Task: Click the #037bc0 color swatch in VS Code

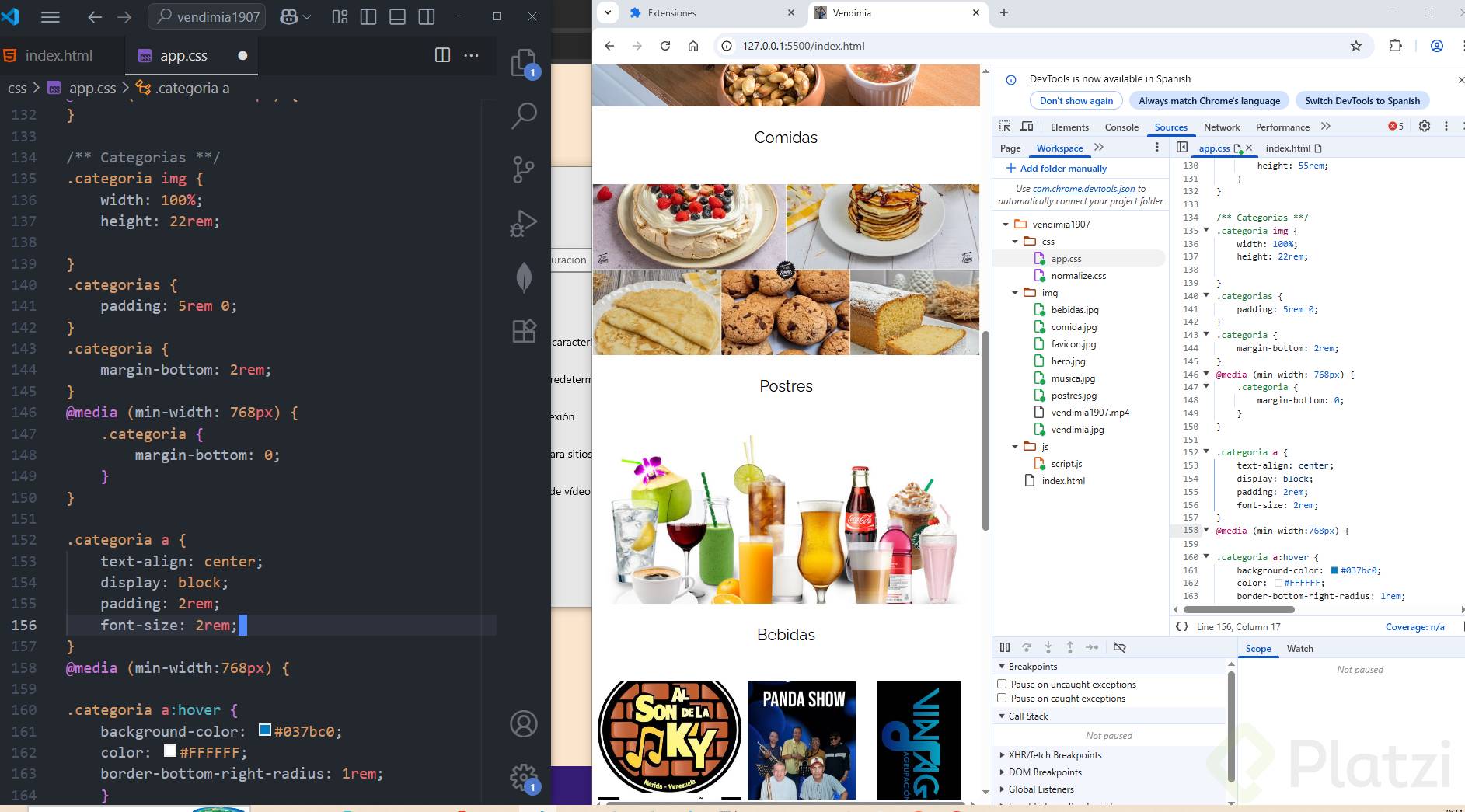Action: click(265, 730)
